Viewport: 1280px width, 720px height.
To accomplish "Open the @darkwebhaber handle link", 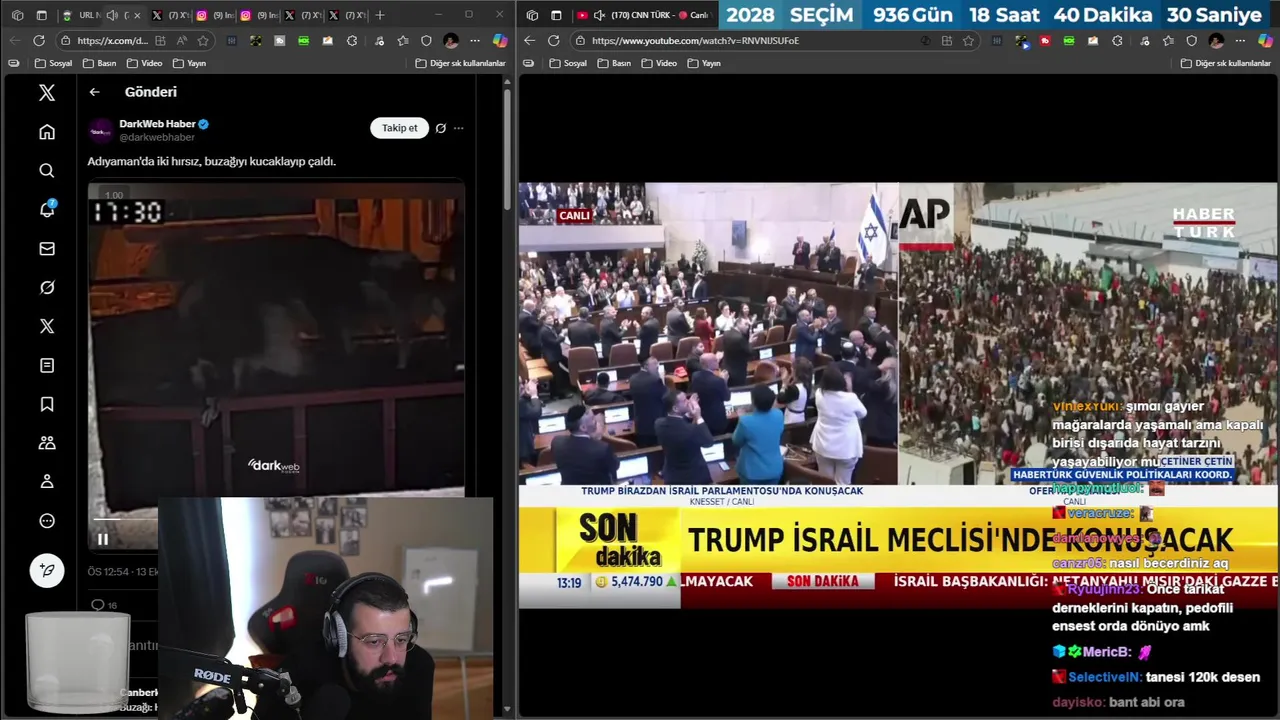I will click(157, 137).
